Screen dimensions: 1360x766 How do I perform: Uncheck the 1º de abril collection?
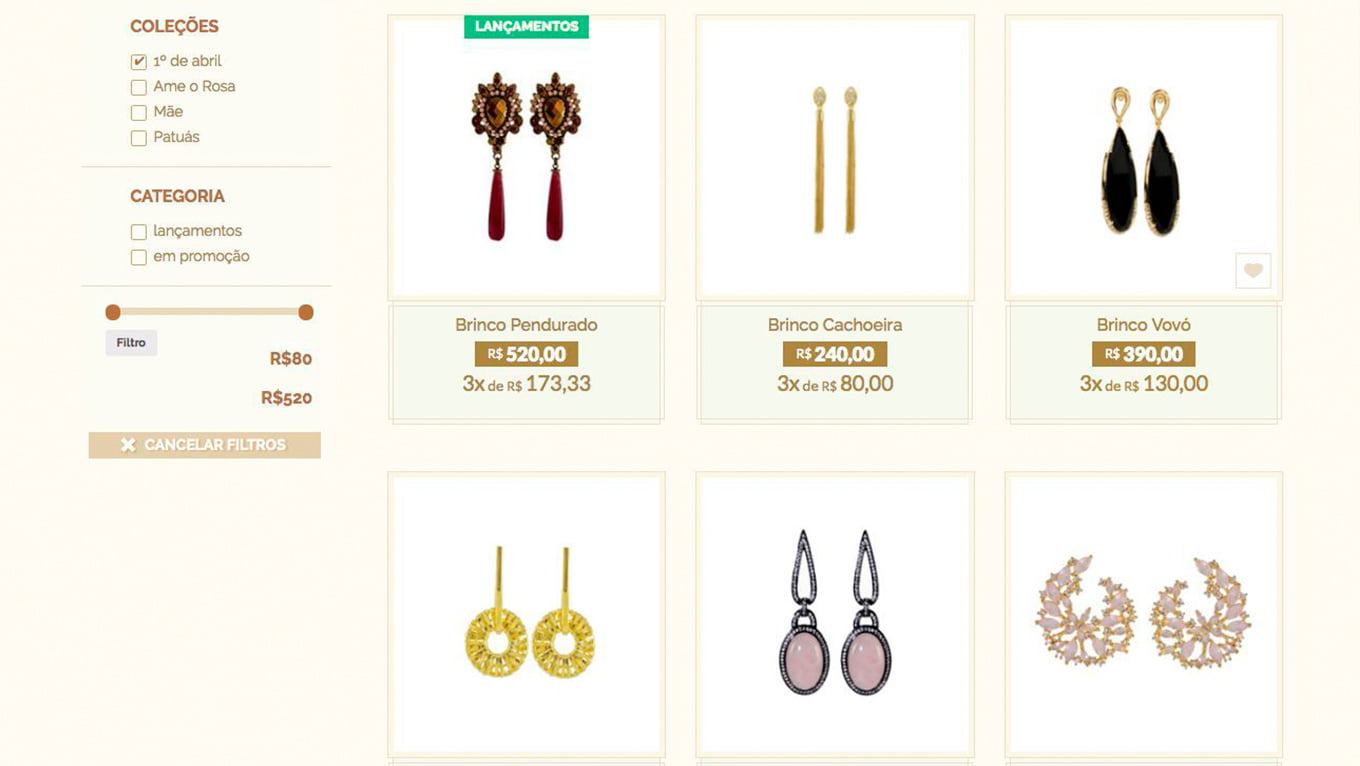139,62
